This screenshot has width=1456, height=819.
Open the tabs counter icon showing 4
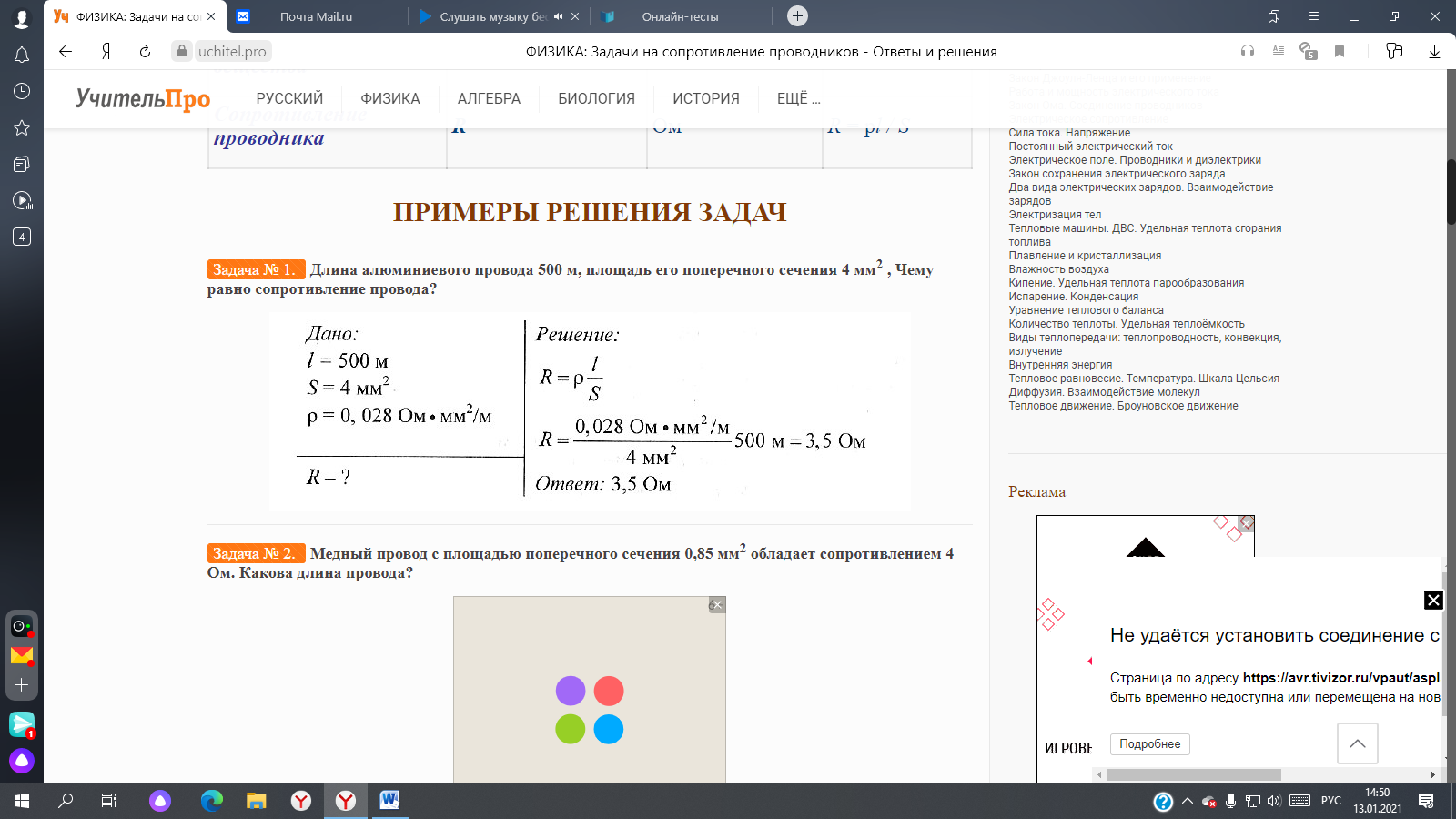click(x=22, y=237)
